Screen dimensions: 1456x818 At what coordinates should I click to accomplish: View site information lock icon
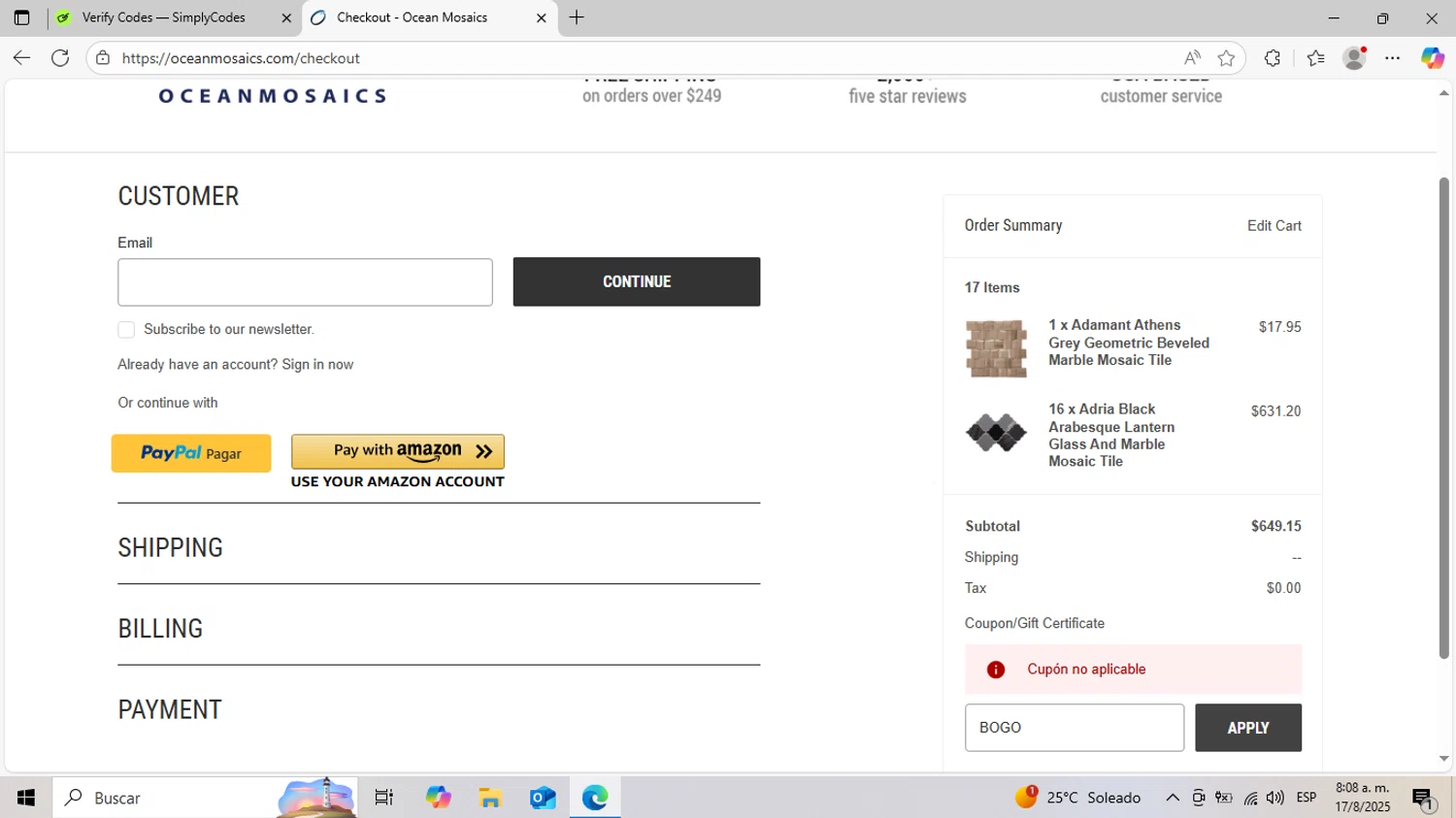pyautogui.click(x=103, y=58)
